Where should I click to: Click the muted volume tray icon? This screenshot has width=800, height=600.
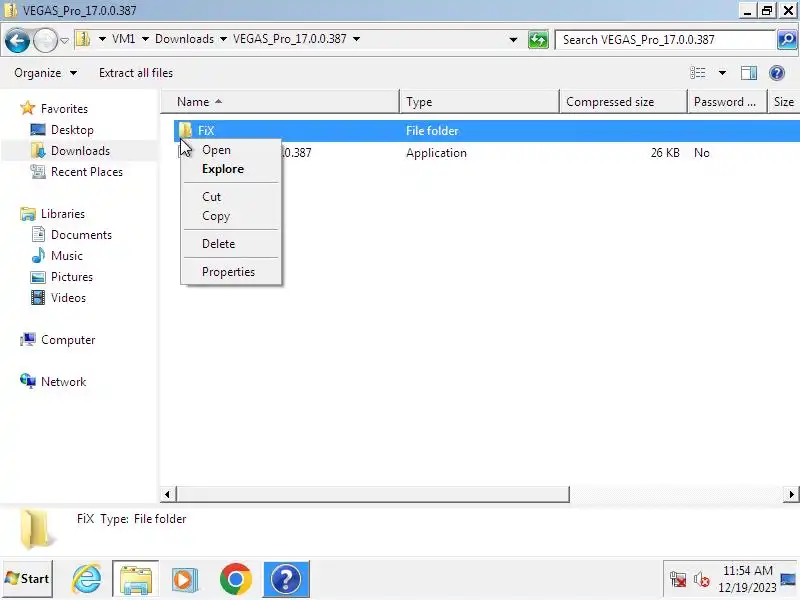(x=702, y=580)
